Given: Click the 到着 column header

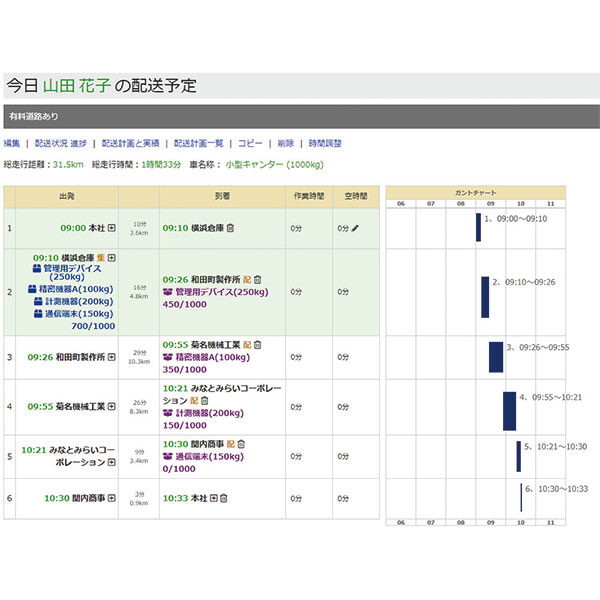Looking at the screenshot, I should coord(222,197).
